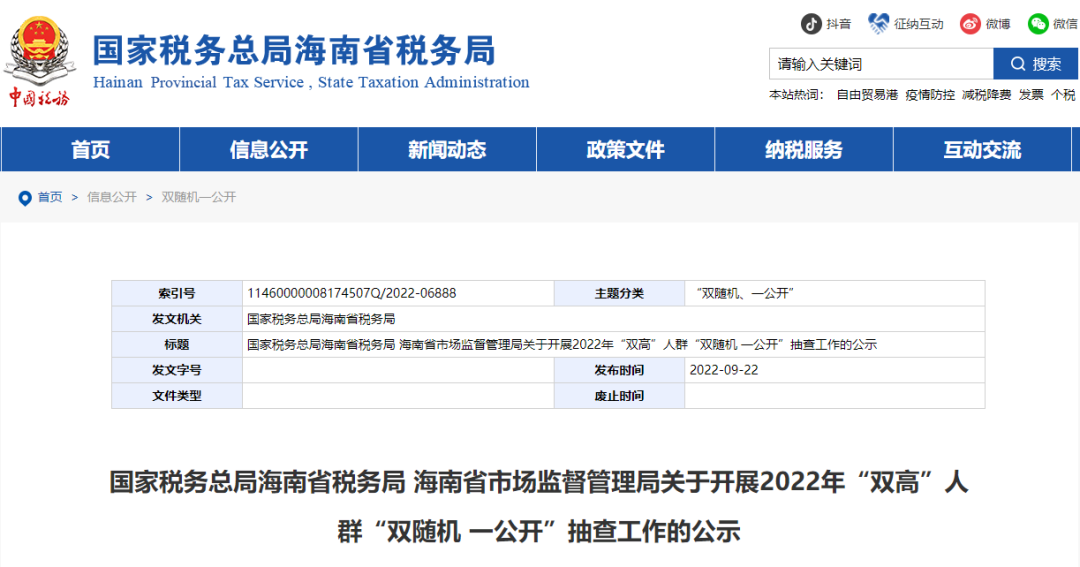
Task: Click the 征纳互动 handshake heart icon
Action: click(x=879, y=23)
